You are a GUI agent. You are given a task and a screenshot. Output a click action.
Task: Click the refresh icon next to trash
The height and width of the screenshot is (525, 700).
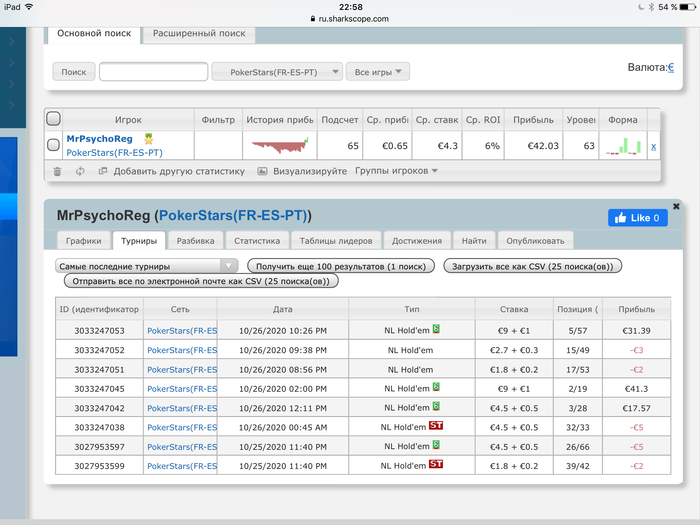pos(80,171)
